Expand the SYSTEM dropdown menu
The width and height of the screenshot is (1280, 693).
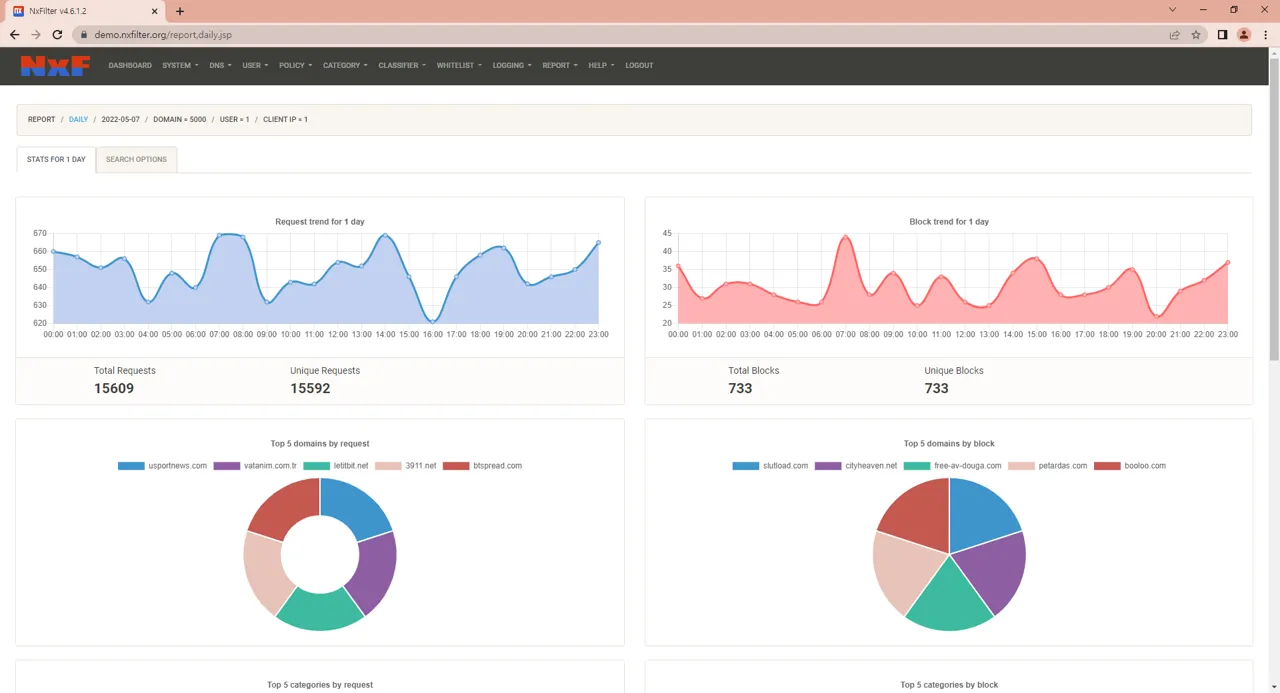click(x=179, y=66)
